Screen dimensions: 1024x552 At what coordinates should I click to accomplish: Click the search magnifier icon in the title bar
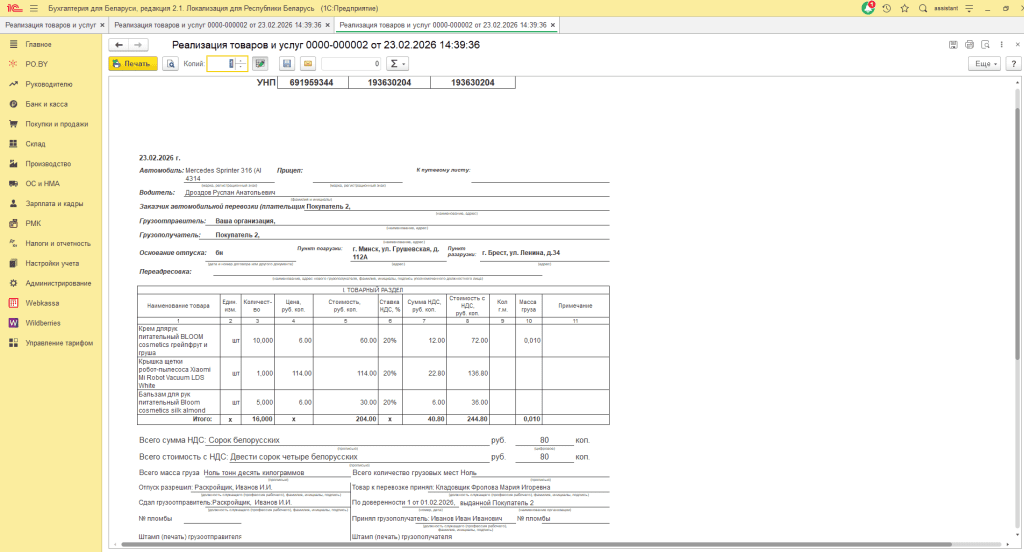click(x=922, y=8)
